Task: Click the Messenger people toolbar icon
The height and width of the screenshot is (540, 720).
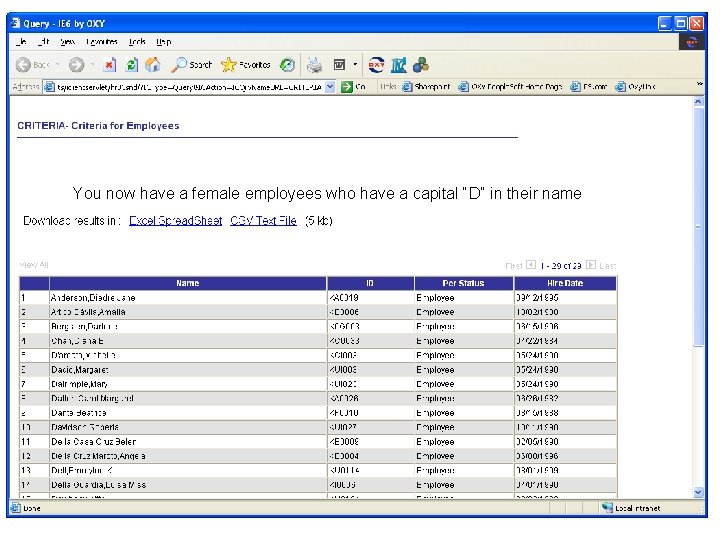Action: pos(421,65)
